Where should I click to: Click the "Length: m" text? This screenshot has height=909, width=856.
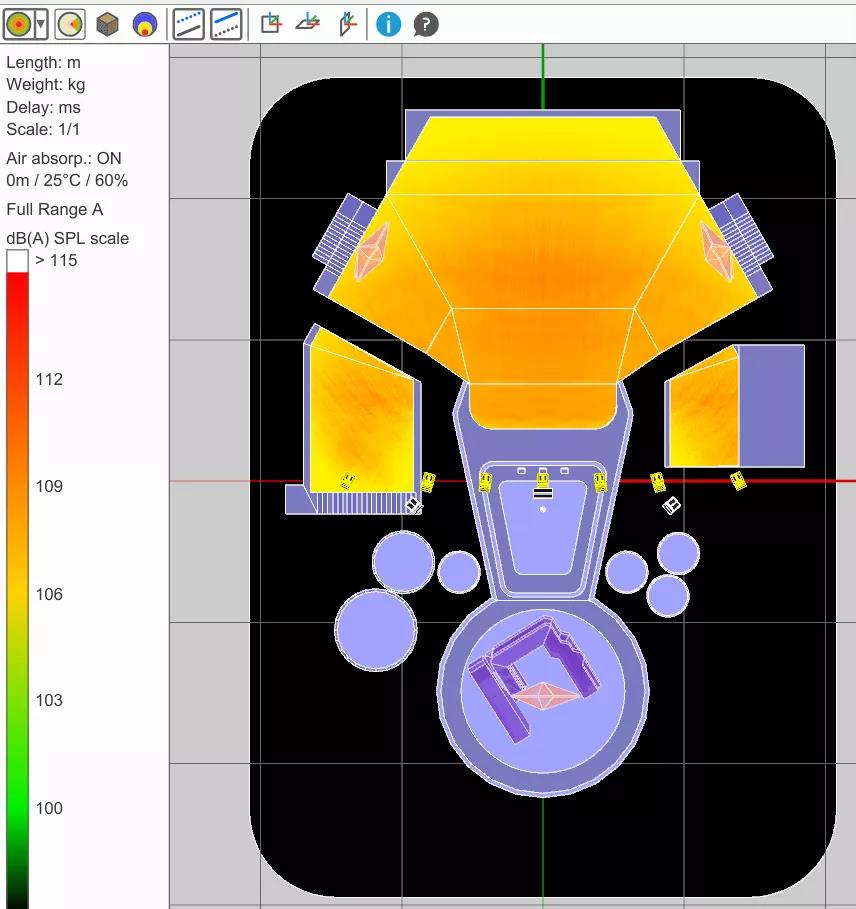[x=43, y=62]
